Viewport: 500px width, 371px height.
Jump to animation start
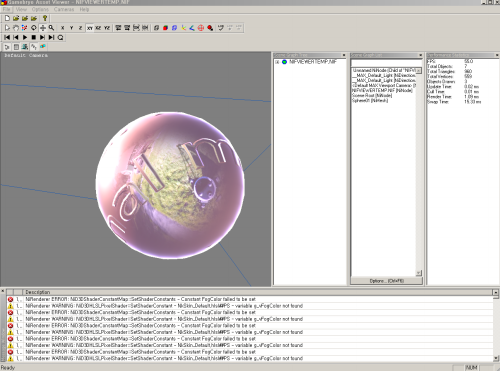coord(7,37)
